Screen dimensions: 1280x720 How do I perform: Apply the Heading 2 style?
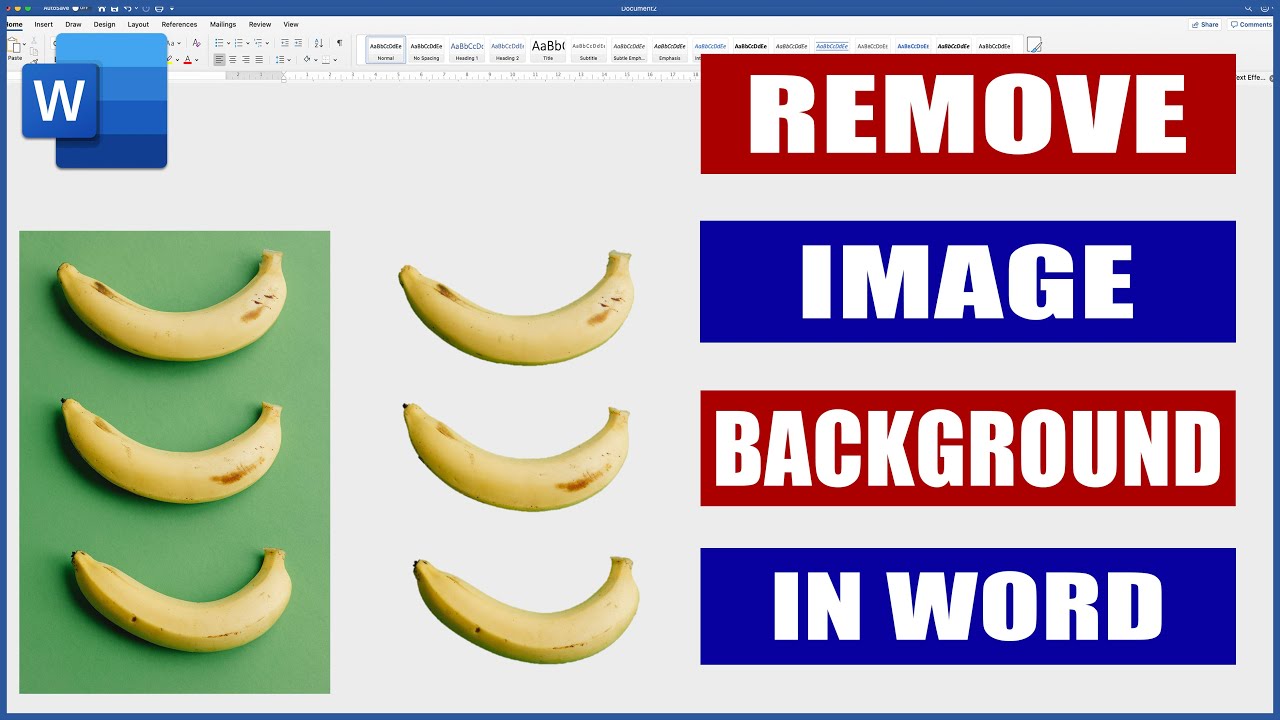pyautogui.click(x=508, y=50)
